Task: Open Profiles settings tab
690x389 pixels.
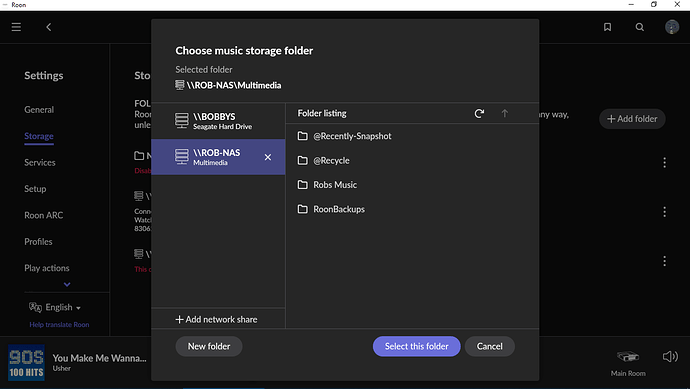Action: coord(38,242)
